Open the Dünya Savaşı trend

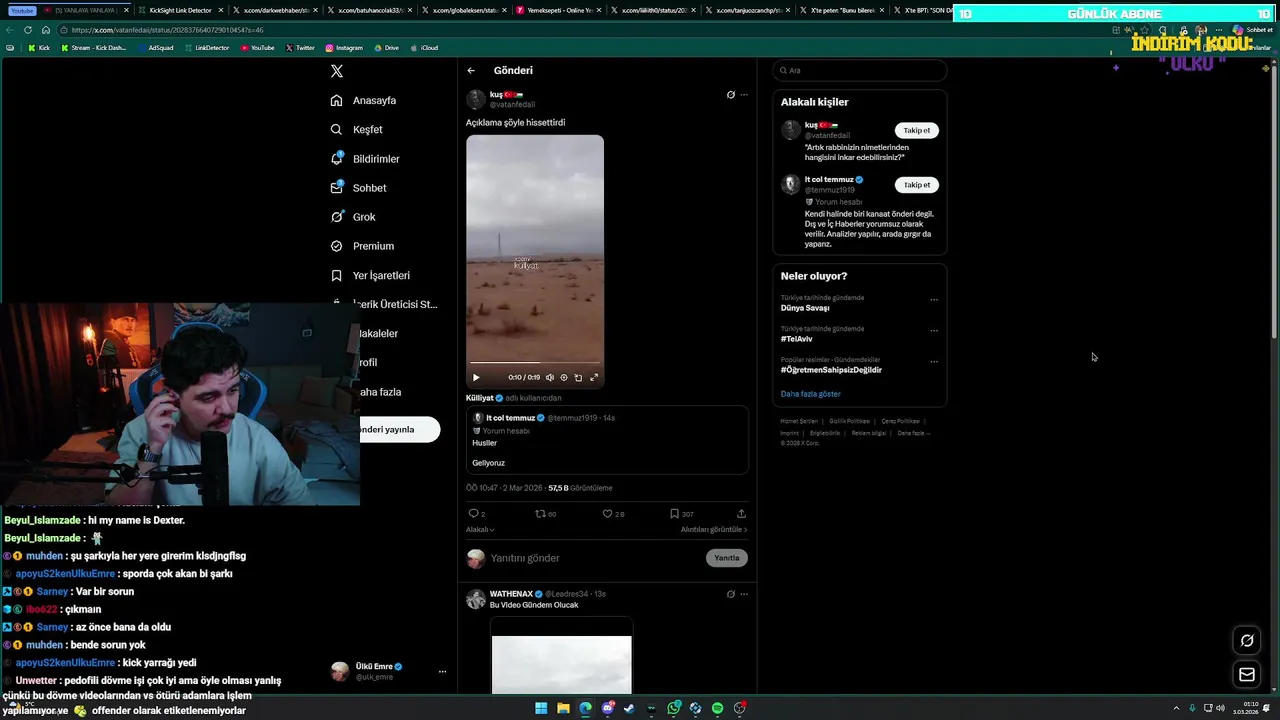(x=805, y=308)
